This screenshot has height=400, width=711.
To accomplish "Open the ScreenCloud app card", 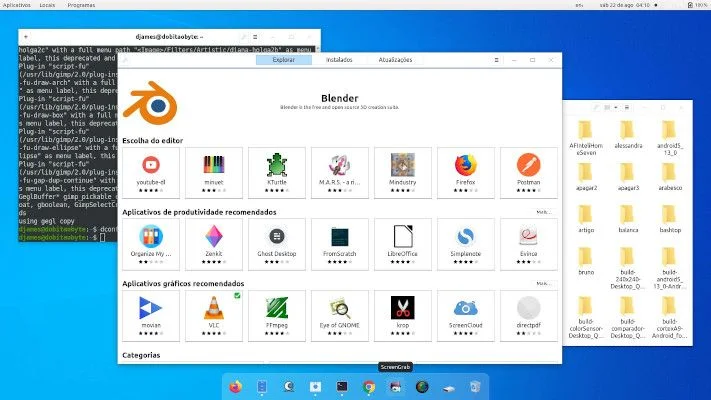I will pyautogui.click(x=466, y=316).
